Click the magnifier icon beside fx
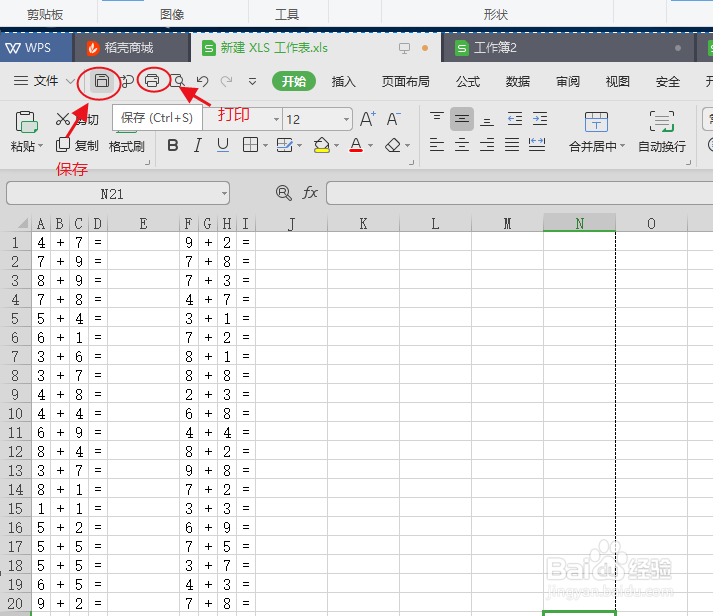713x616 pixels. [x=284, y=193]
